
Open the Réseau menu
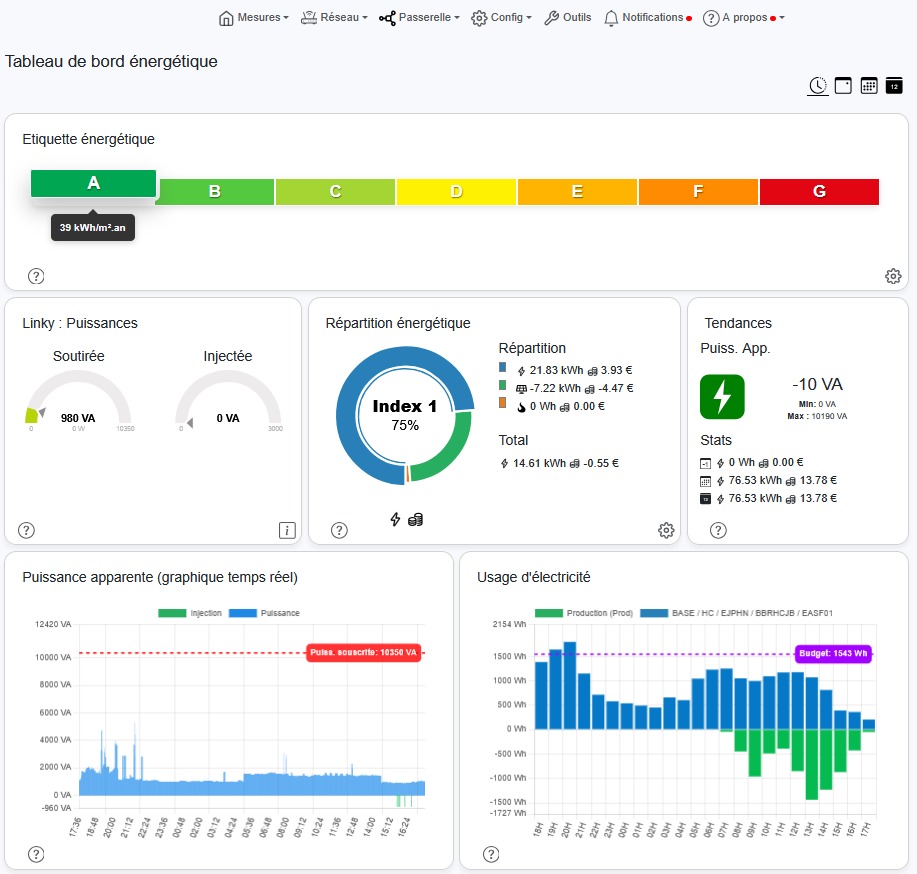click(334, 18)
